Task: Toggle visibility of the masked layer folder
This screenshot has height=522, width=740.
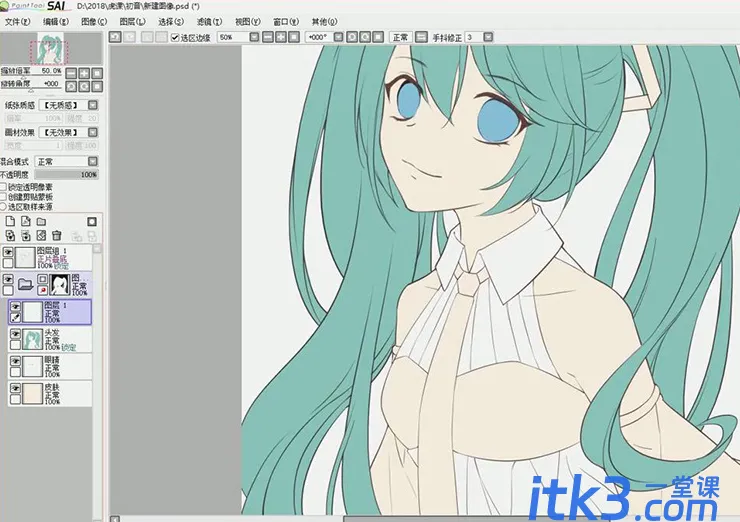Action: (x=8, y=279)
